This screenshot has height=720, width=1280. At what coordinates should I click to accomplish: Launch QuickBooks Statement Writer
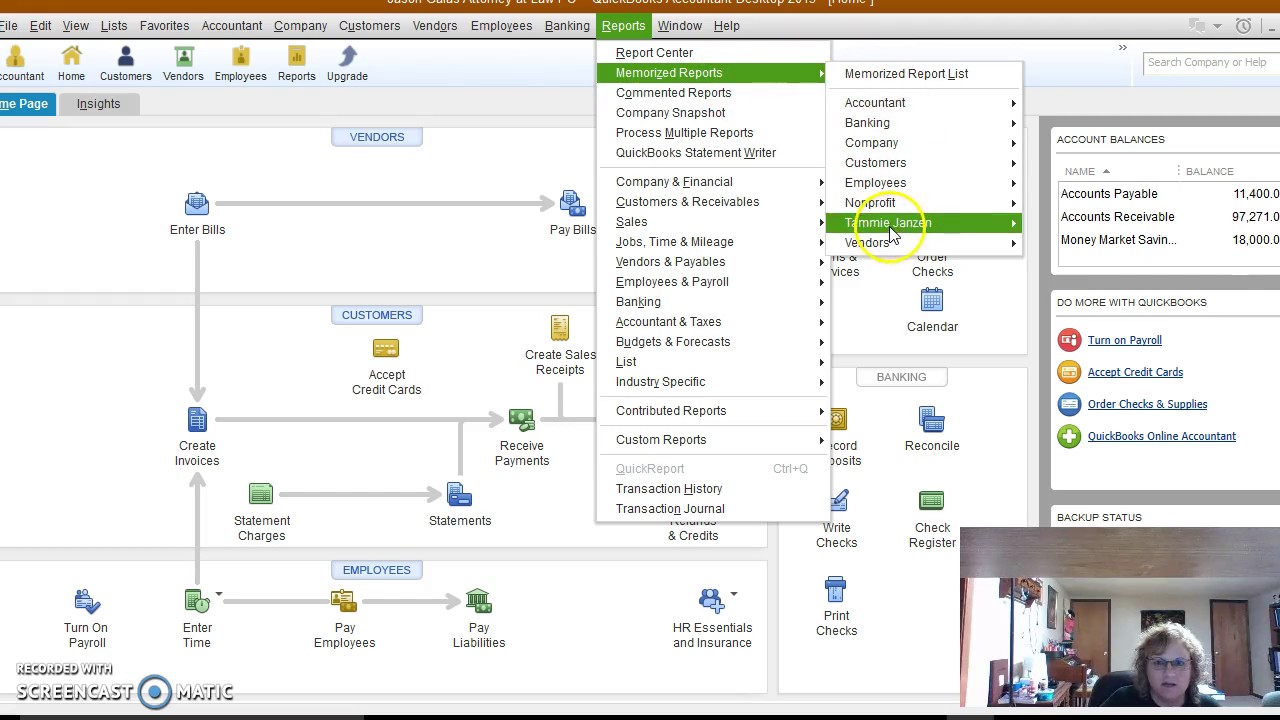click(x=714, y=153)
